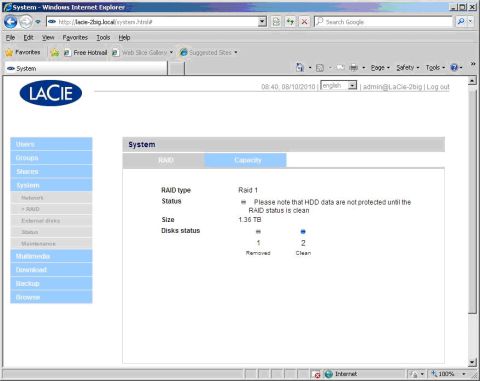Click the red Stop loading icon
The height and width of the screenshot is (381, 480).
304,22
